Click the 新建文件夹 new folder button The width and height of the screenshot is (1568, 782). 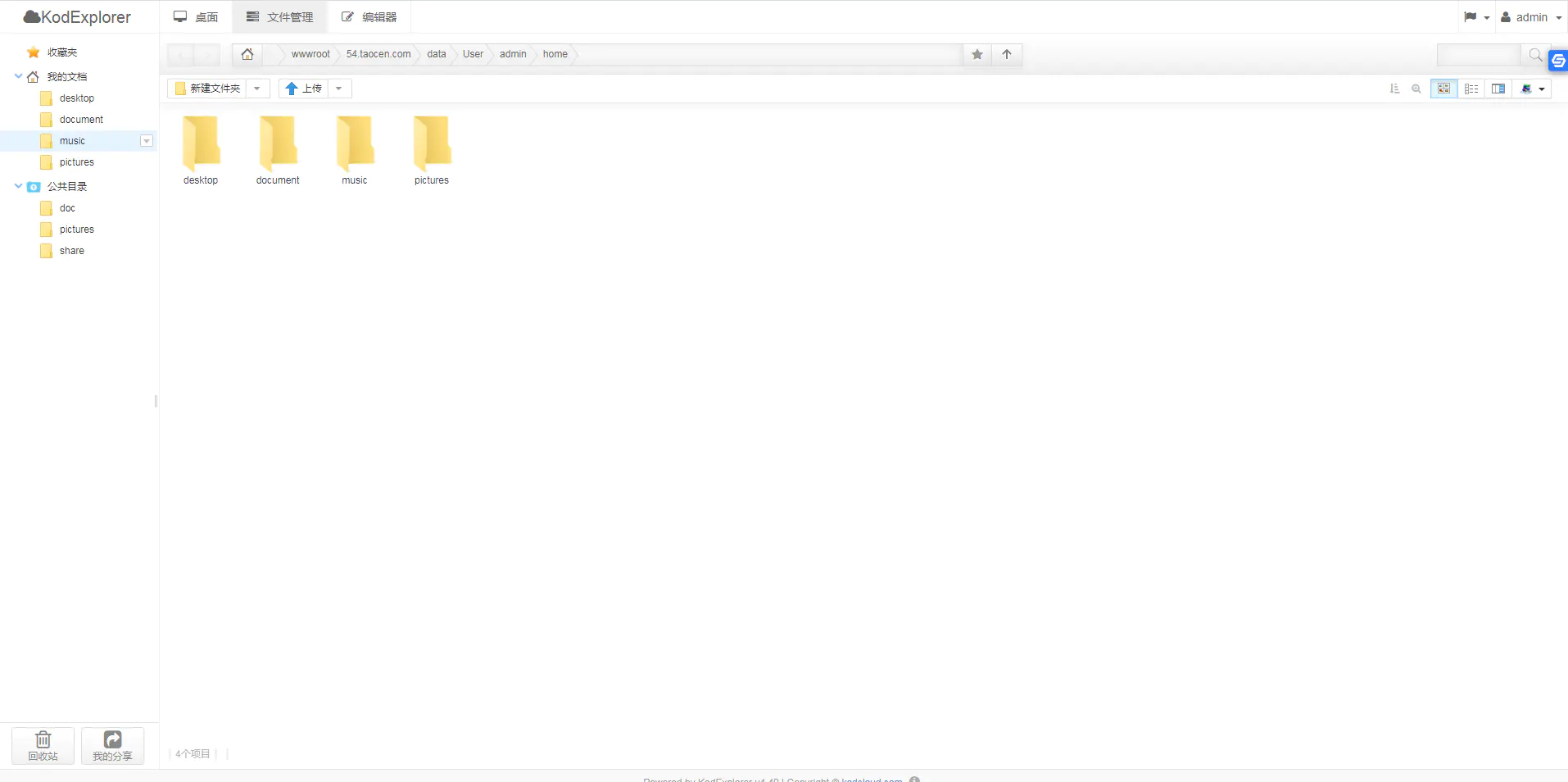pos(208,89)
